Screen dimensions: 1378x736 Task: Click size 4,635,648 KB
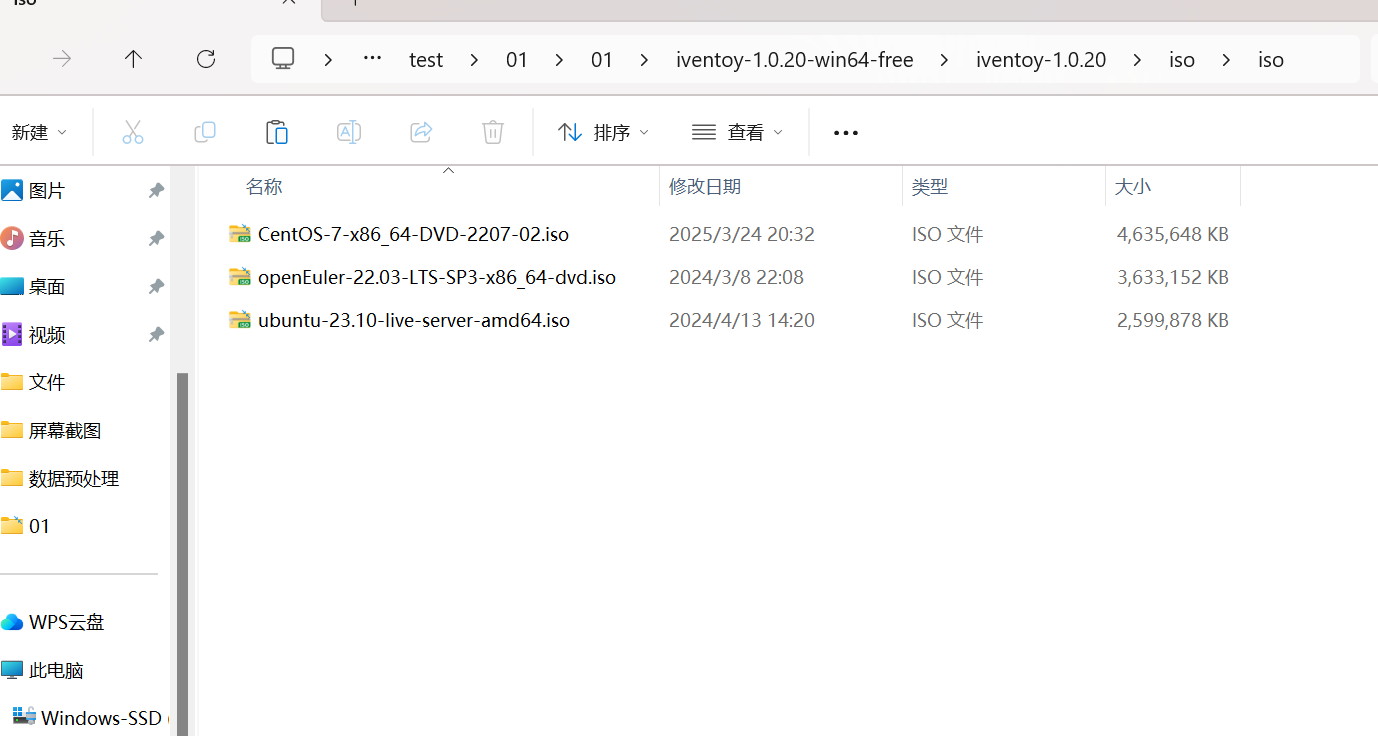point(1173,234)
